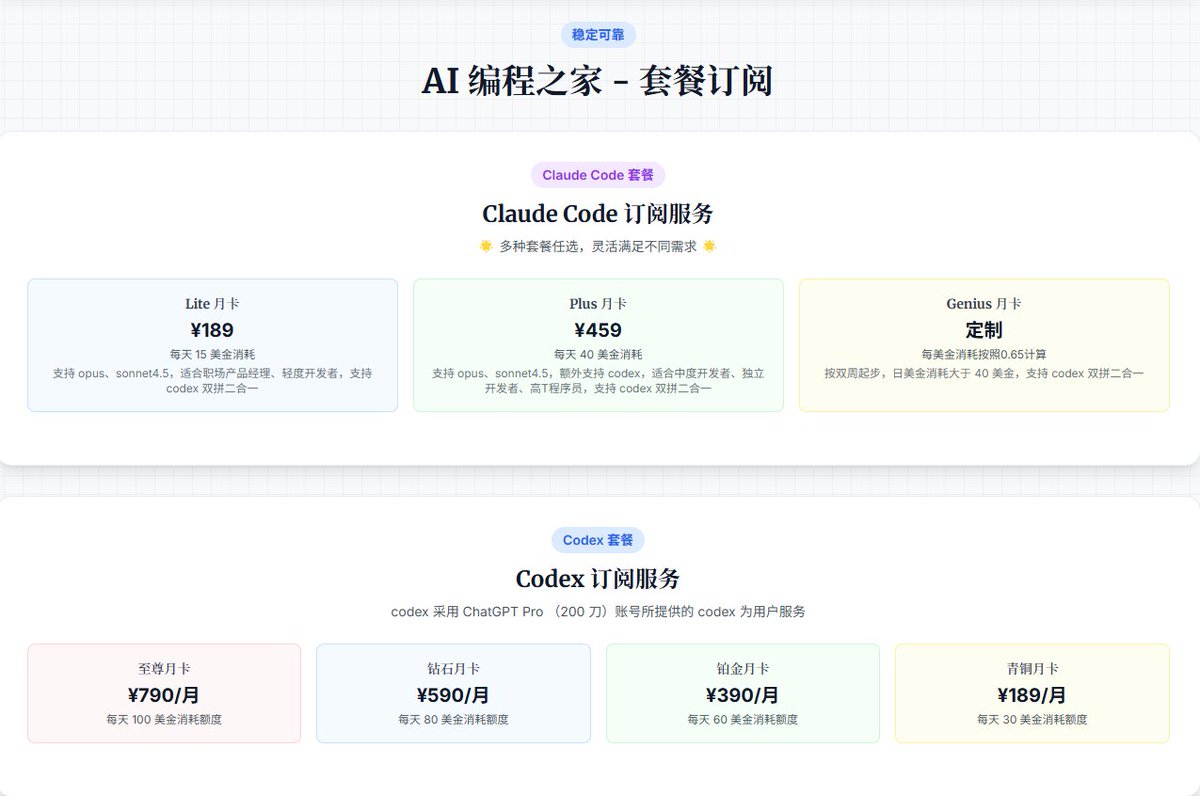Select the 青铜月卡 card
The height and width of the screenshot is (796, 1200).
pyautogui.click(x=1032, y=693)
